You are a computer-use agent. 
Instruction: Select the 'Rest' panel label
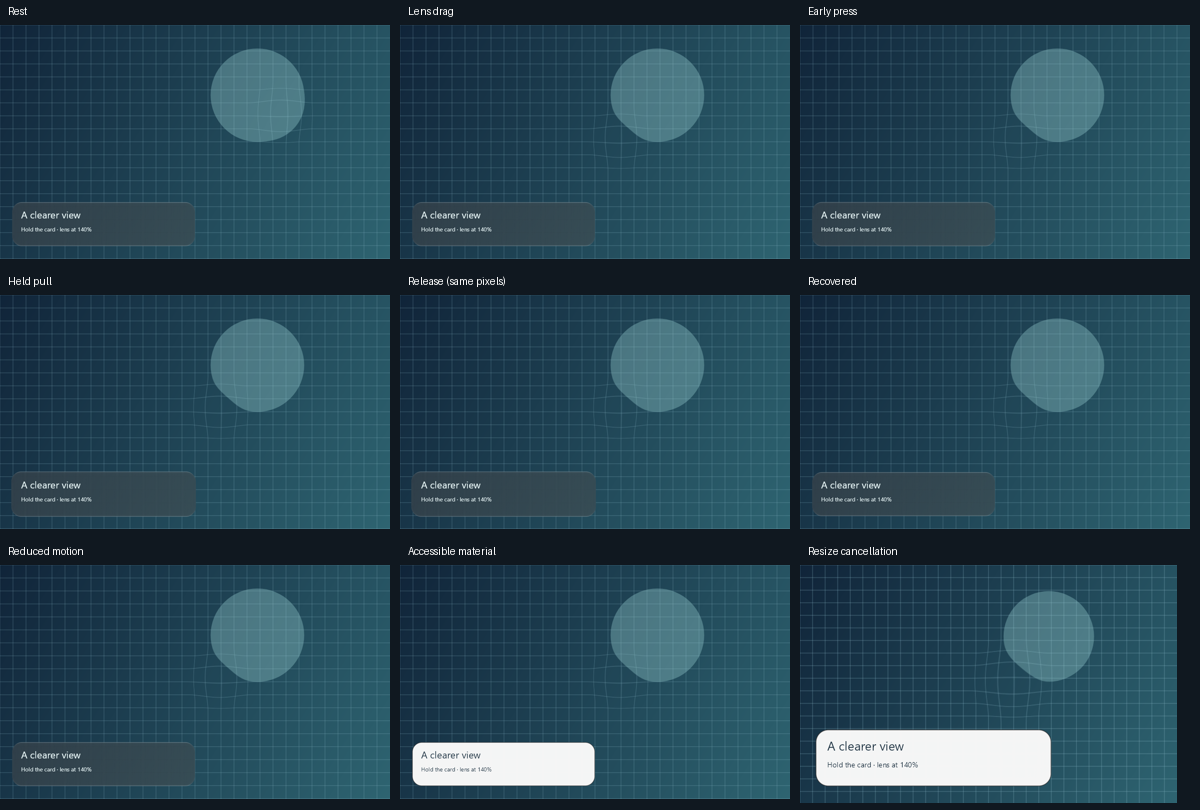[x=18, y=11]
